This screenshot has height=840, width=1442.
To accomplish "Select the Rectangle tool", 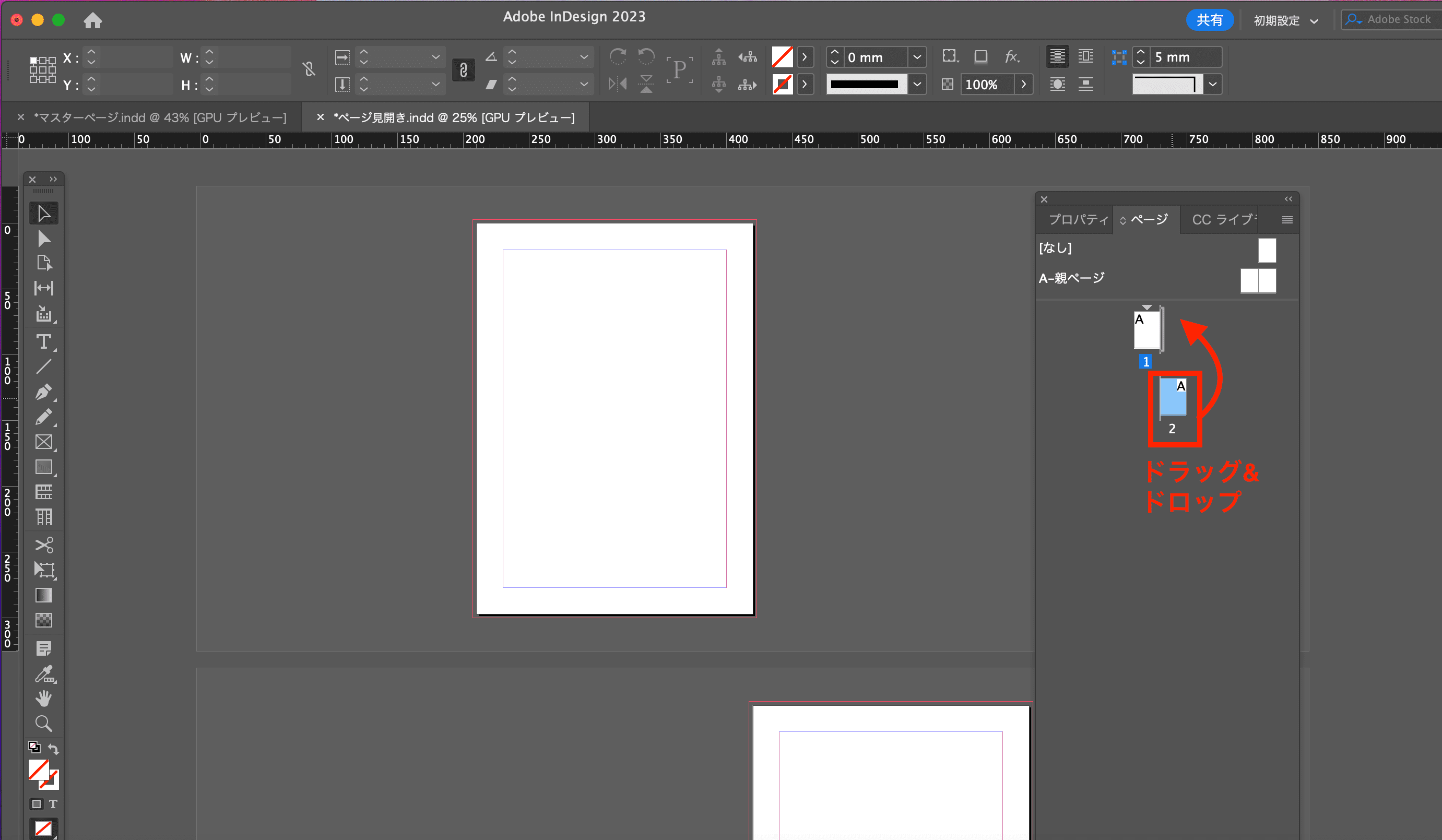I will click(43, 467).
